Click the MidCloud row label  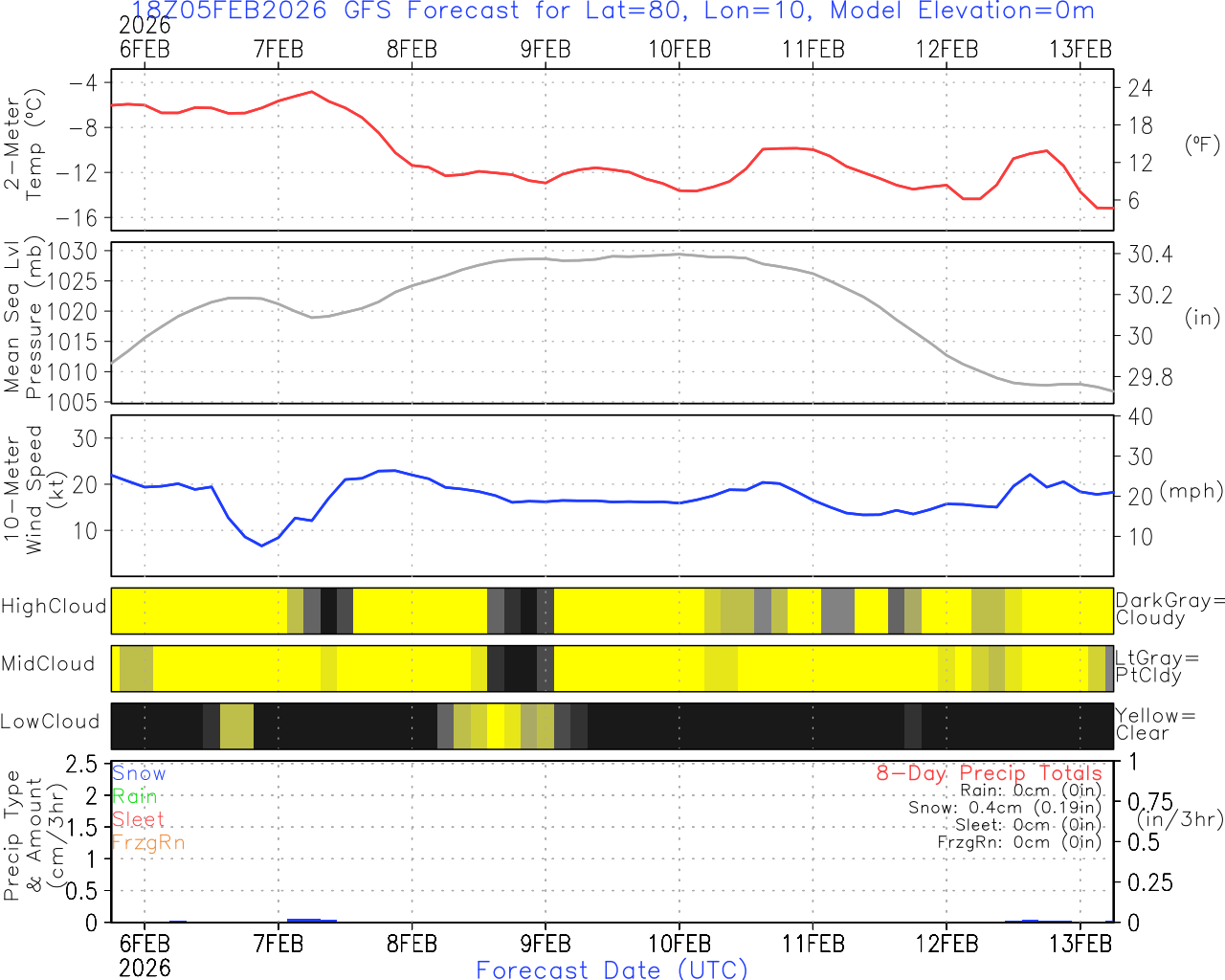[x=48, y=664]
